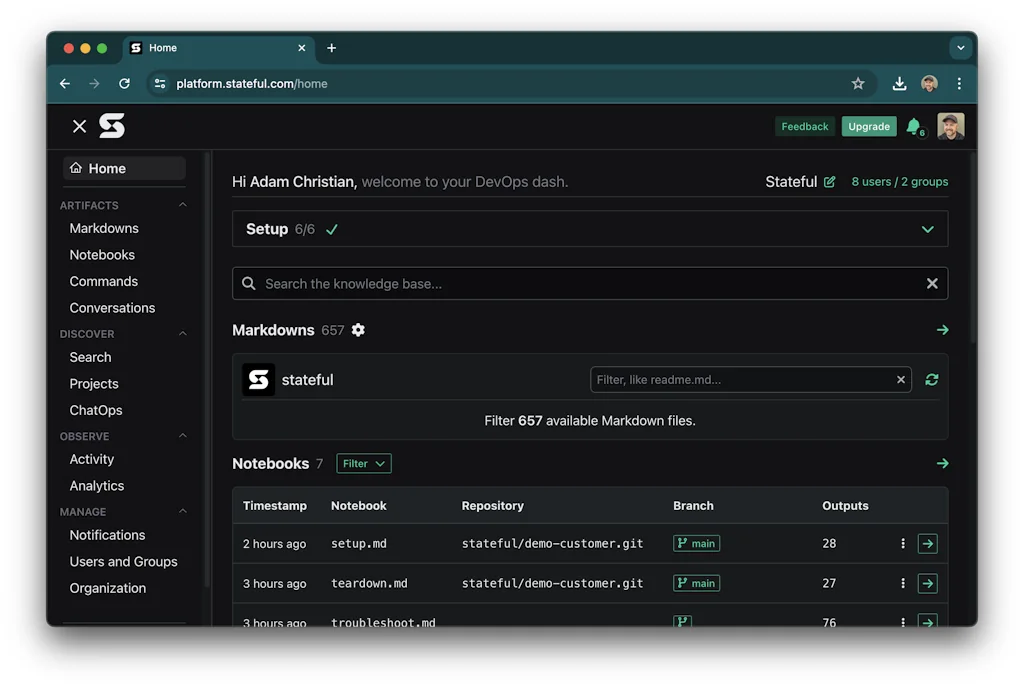Open the Filter dropdown for Notebooks
Viewport: 1024px width, 688px height.
pyautogui.click(x=363, y=463)
